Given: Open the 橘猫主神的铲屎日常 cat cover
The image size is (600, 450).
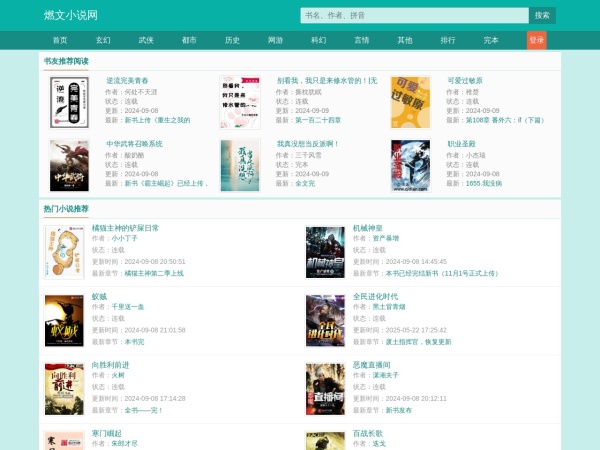Looking at the screenshot, I should pos(64,252).
